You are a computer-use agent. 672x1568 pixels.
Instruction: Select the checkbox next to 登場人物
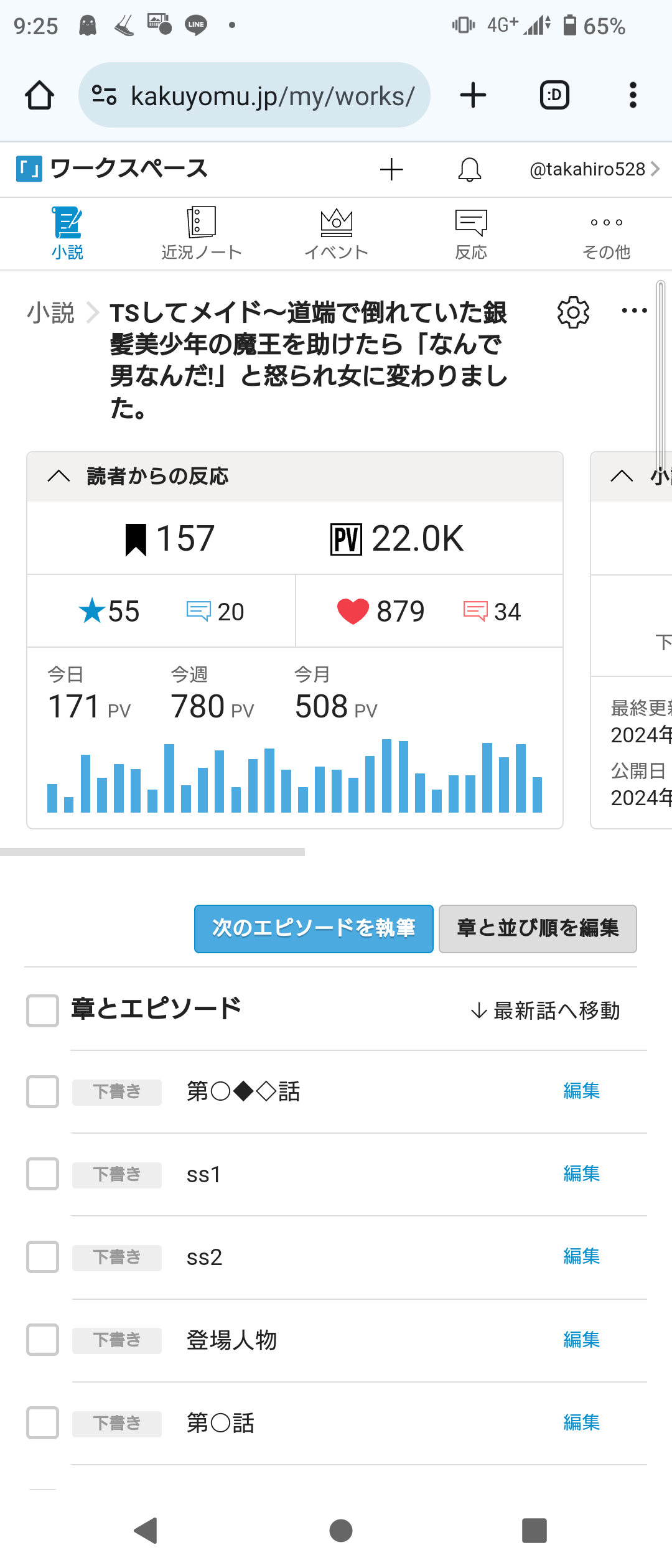pyautogui.click(x=42, y=1340)
